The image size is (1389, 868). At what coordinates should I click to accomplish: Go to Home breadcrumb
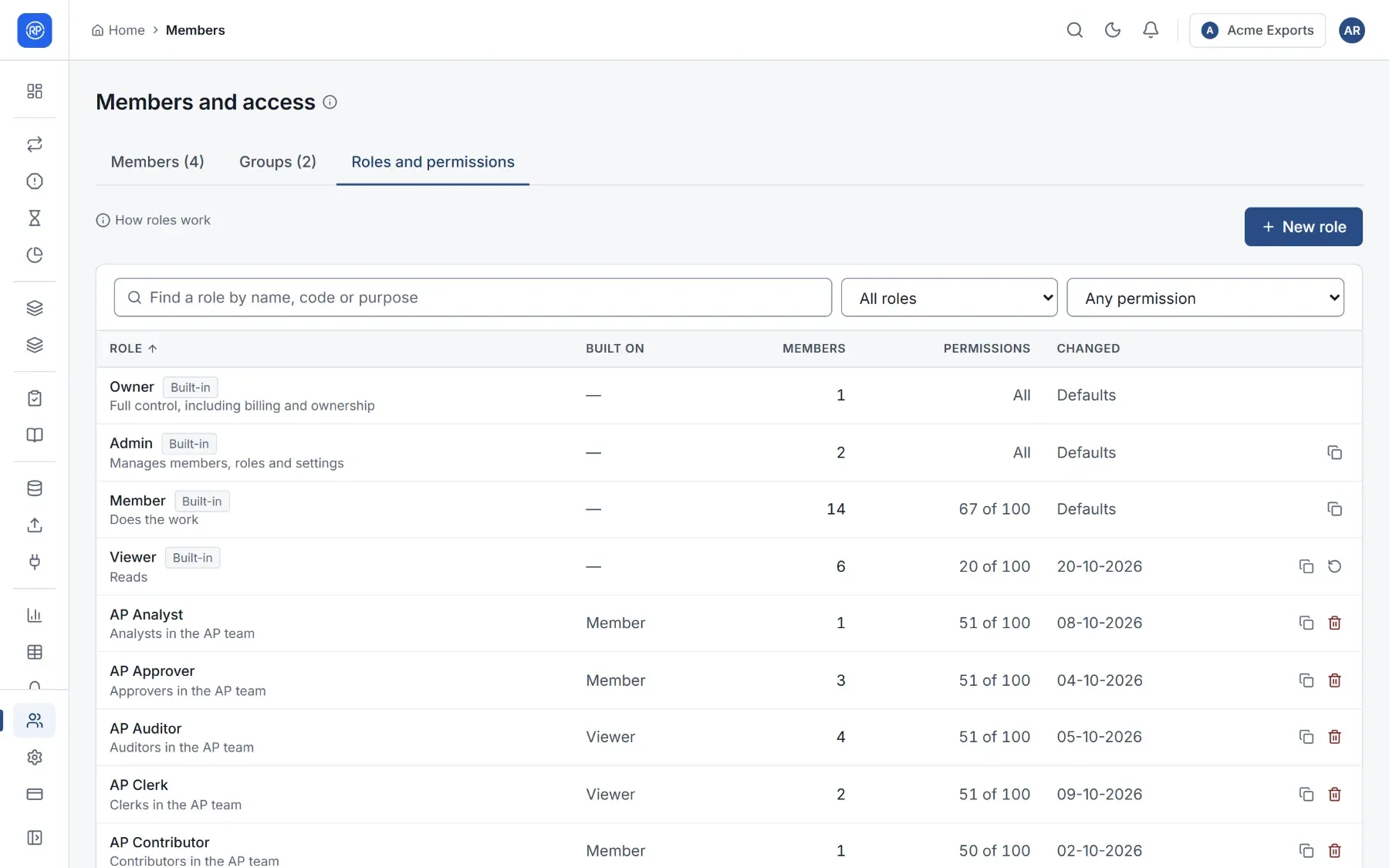[118, 30]
